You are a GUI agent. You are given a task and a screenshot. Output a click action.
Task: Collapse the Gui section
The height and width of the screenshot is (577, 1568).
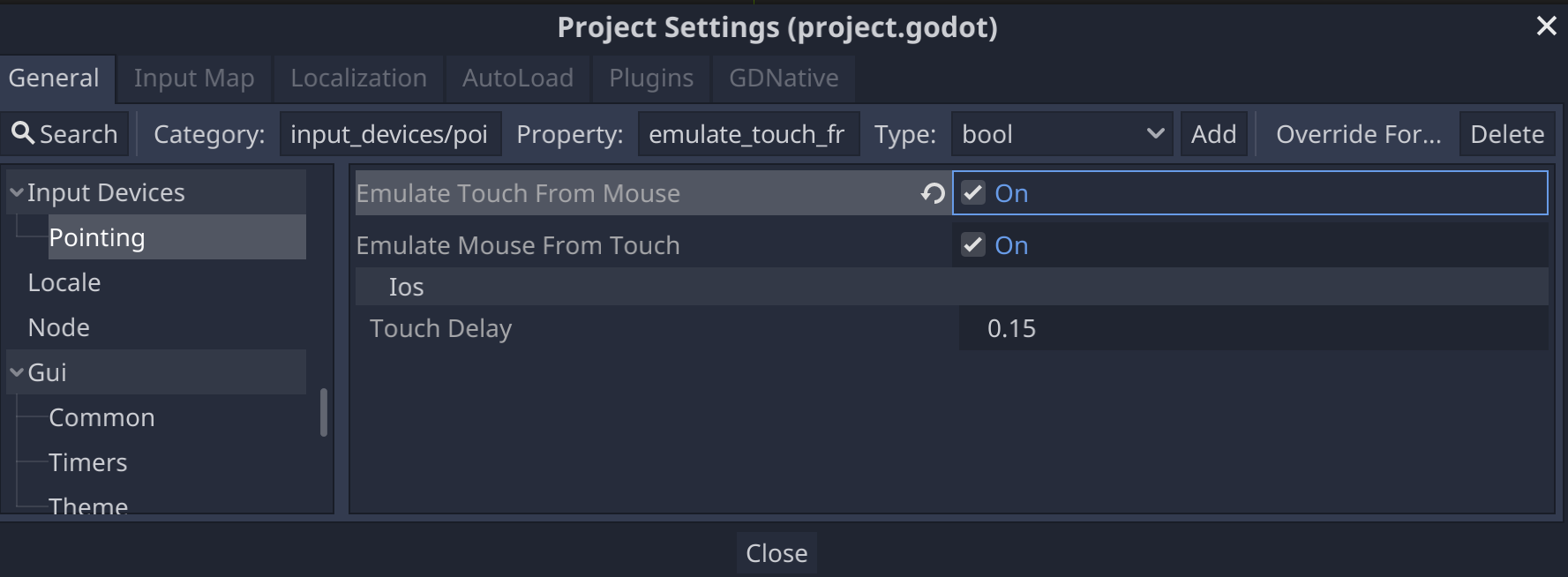coord(15,371)
